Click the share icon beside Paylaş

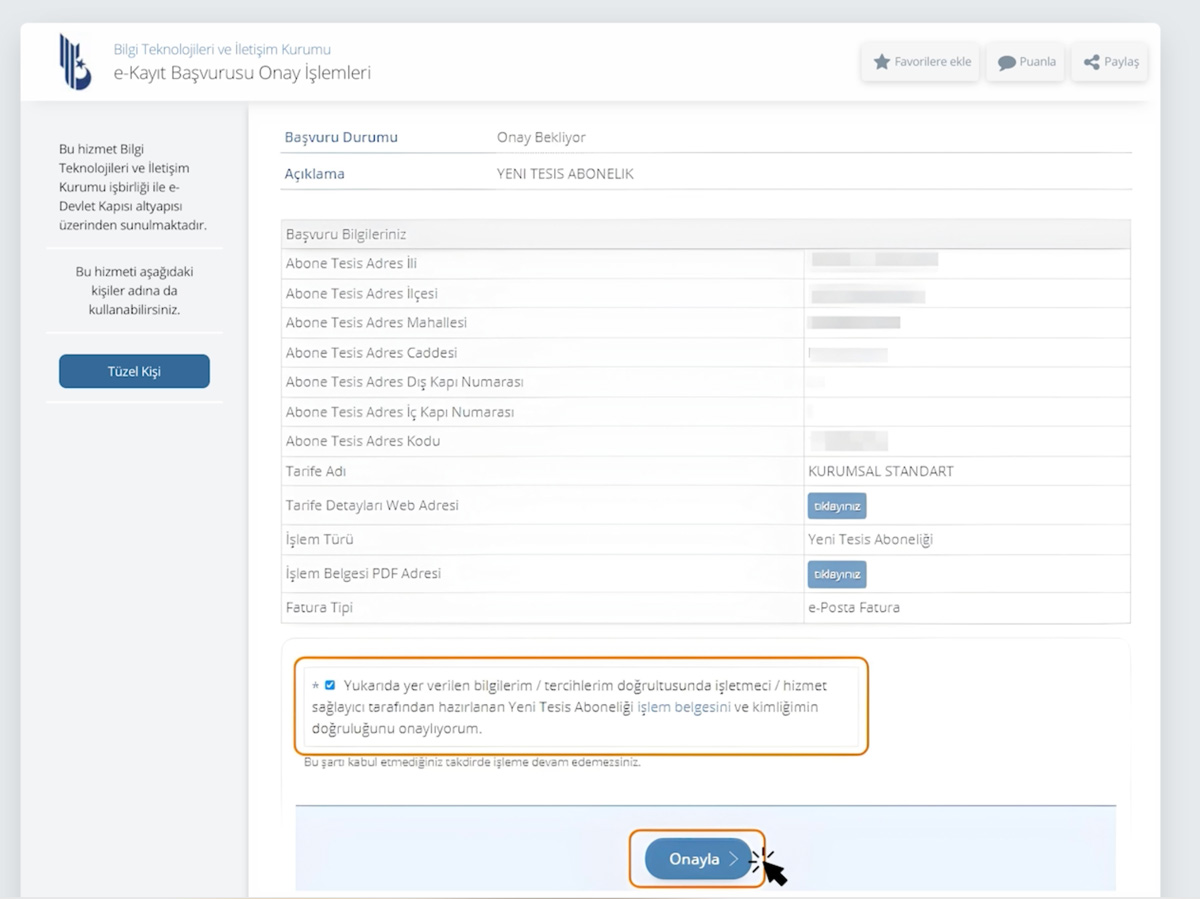(x=1091, y=62)
